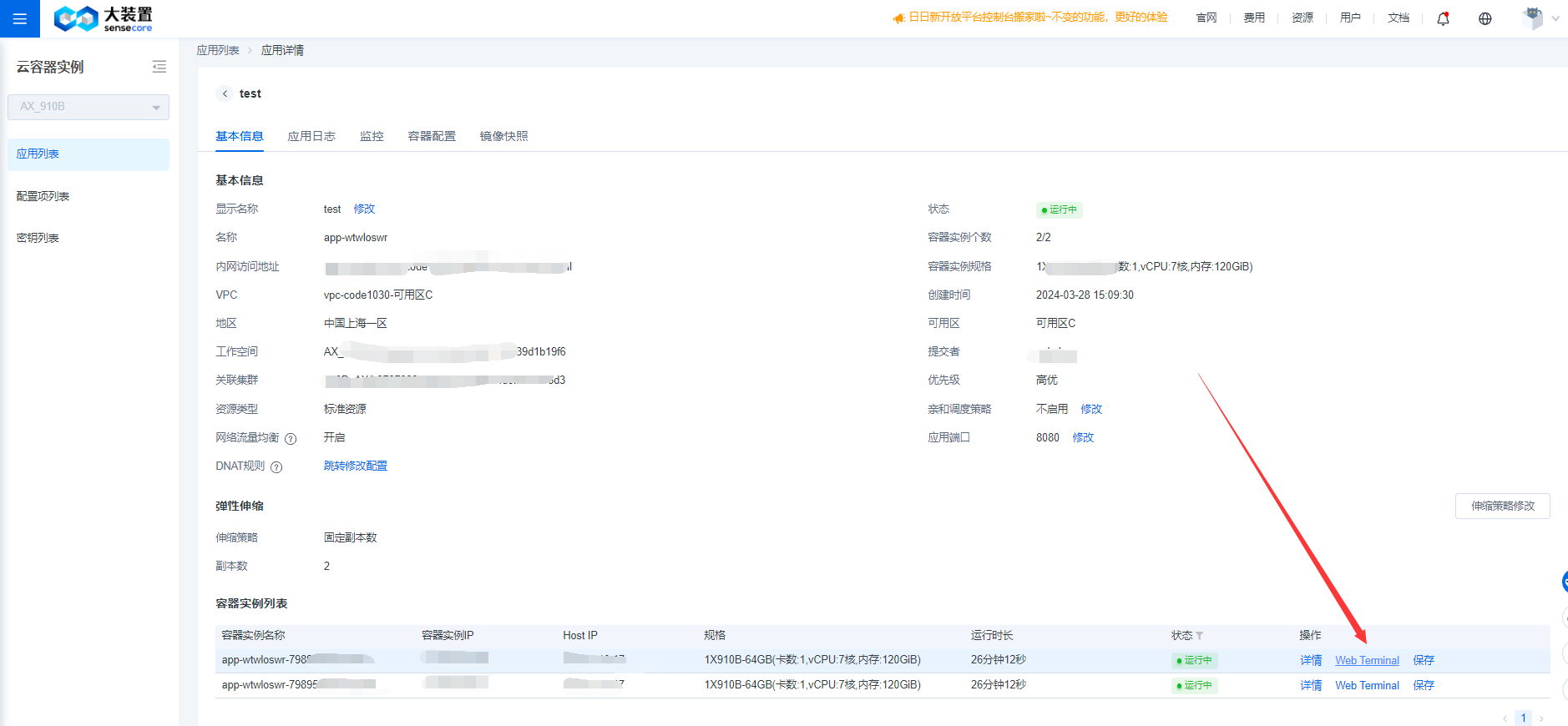Go to pagination page 1
Screen dimensions: 1568x726
point(1523,718)
